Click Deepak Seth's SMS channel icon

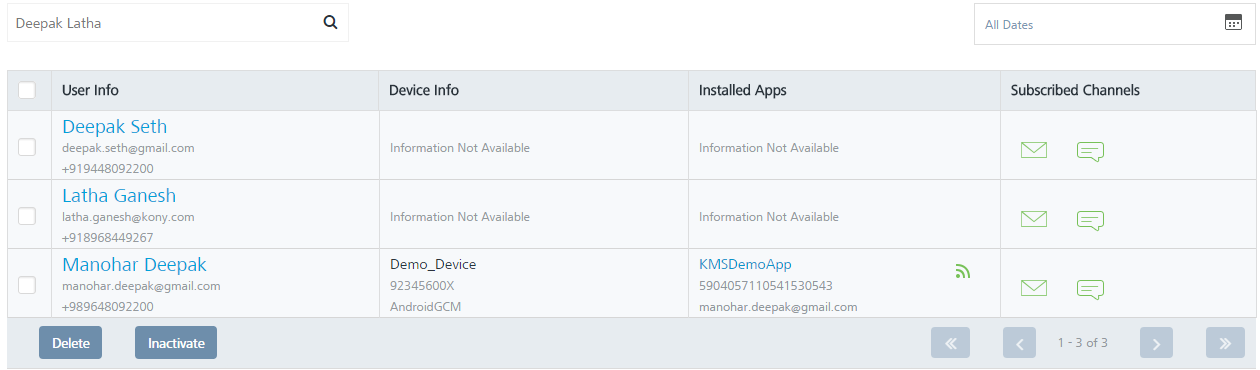[x=1090, y=152]
